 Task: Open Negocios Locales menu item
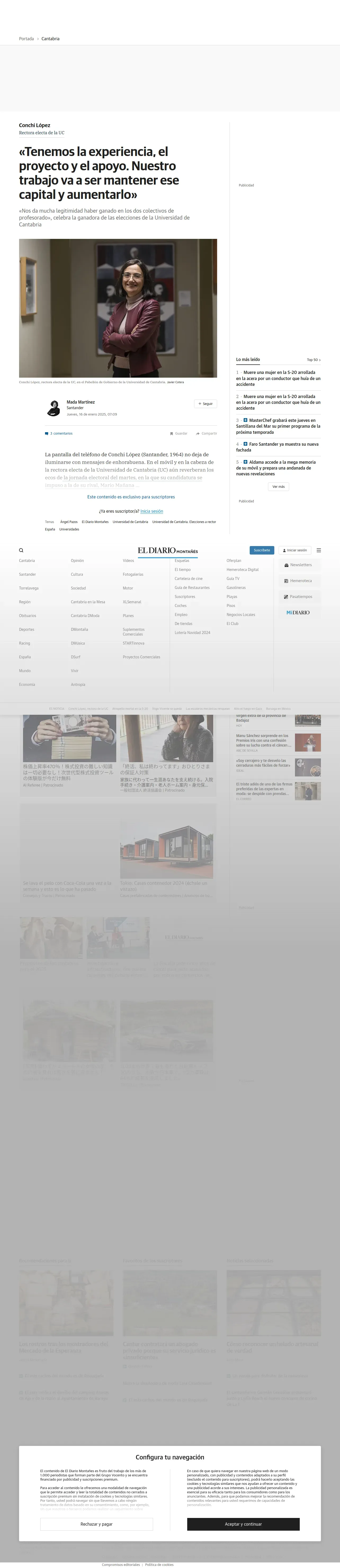click(x=241, y=615)
